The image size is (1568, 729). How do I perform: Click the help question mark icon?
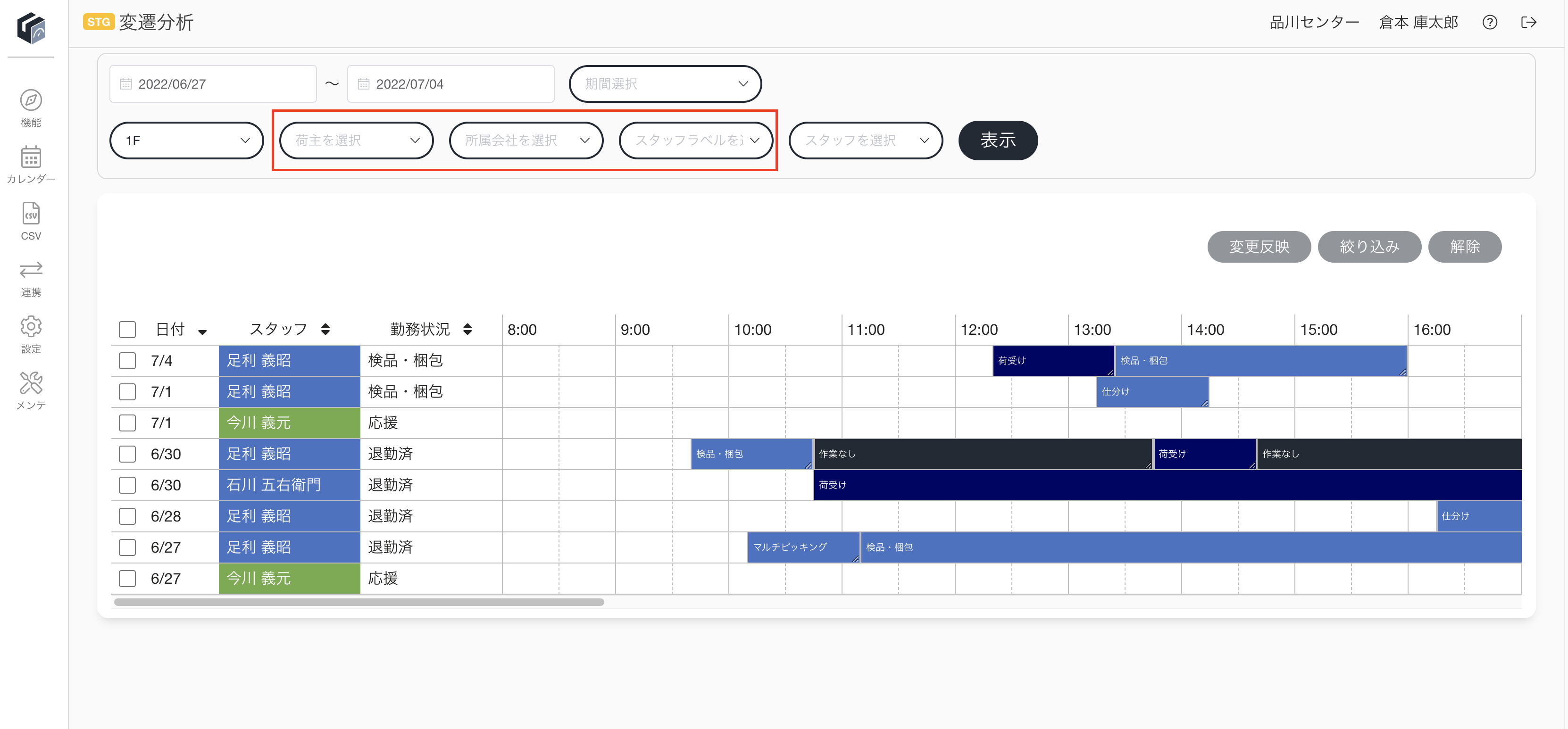[x=1490, y=23]
